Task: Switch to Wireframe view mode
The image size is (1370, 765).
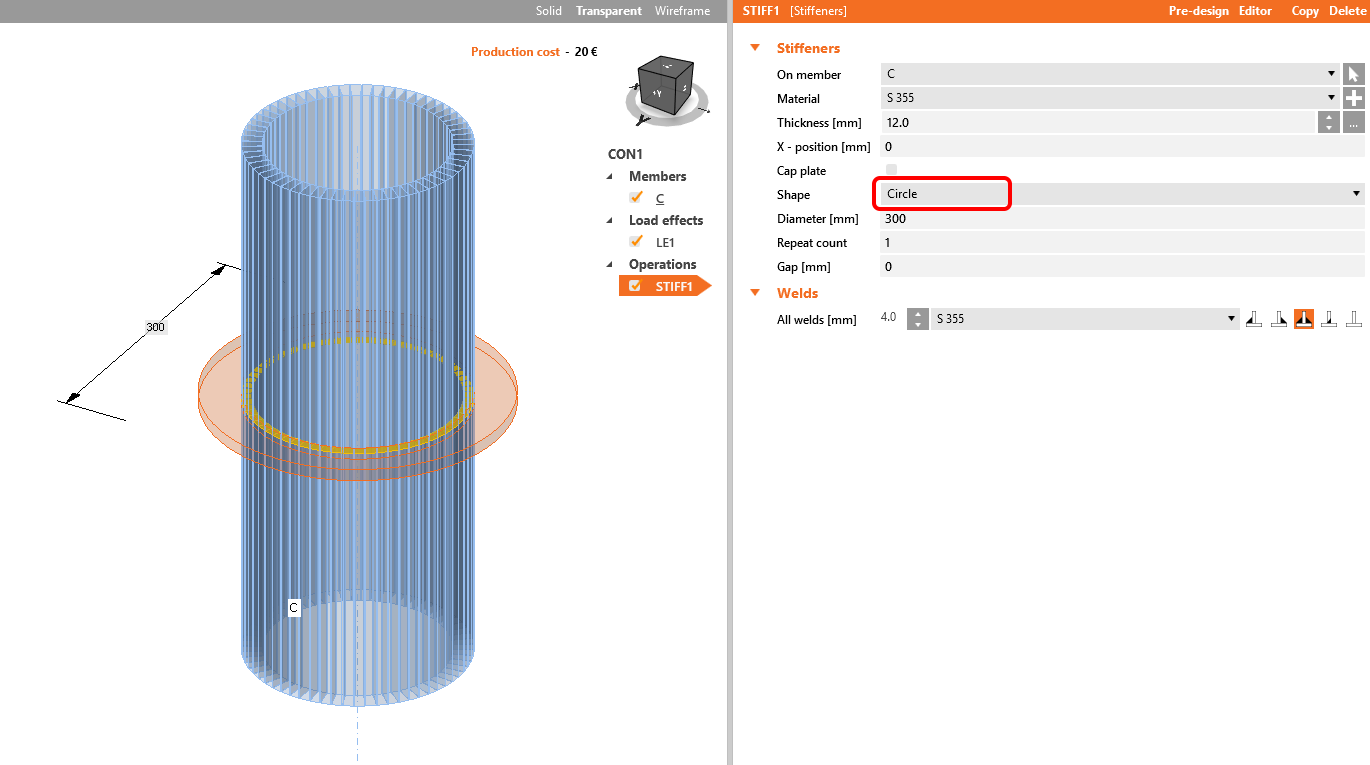Action: coord(682,11)
